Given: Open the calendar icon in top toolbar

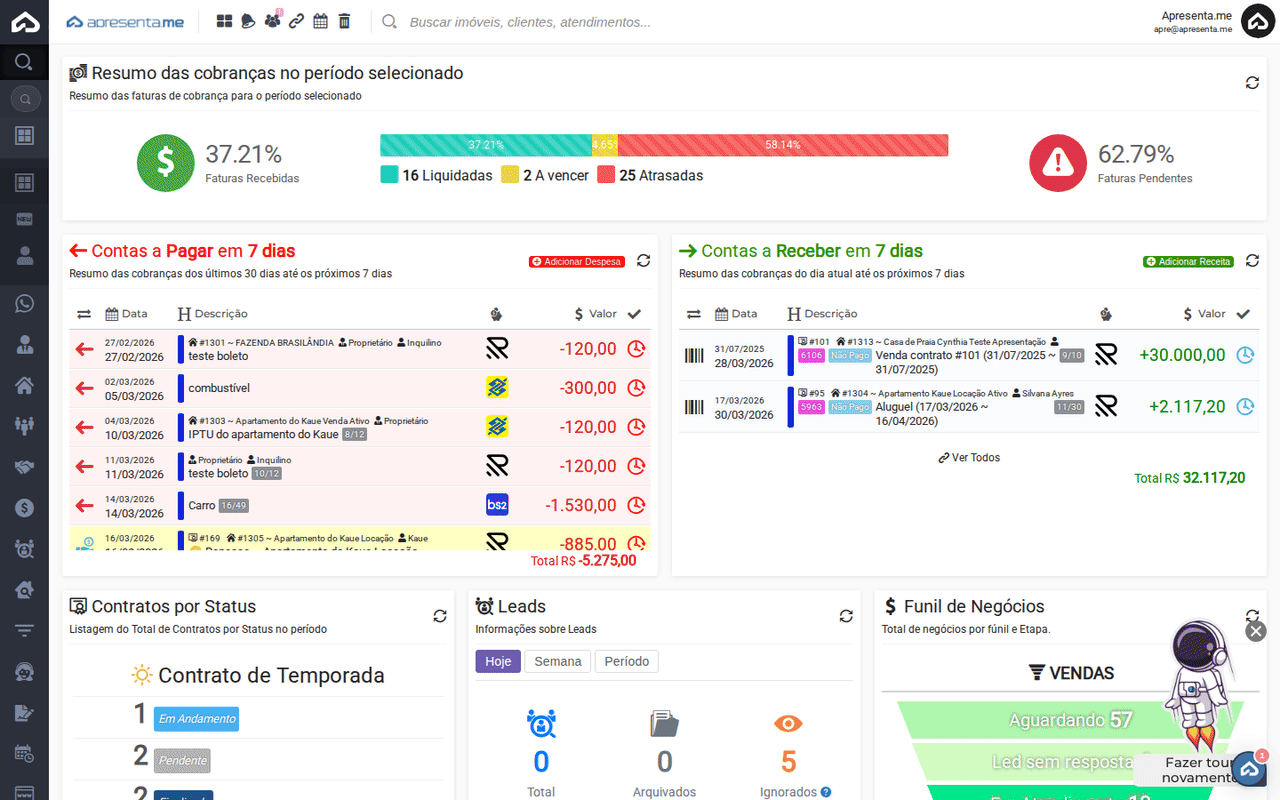Looking at the screenshot, I should [x=320, y=21].
